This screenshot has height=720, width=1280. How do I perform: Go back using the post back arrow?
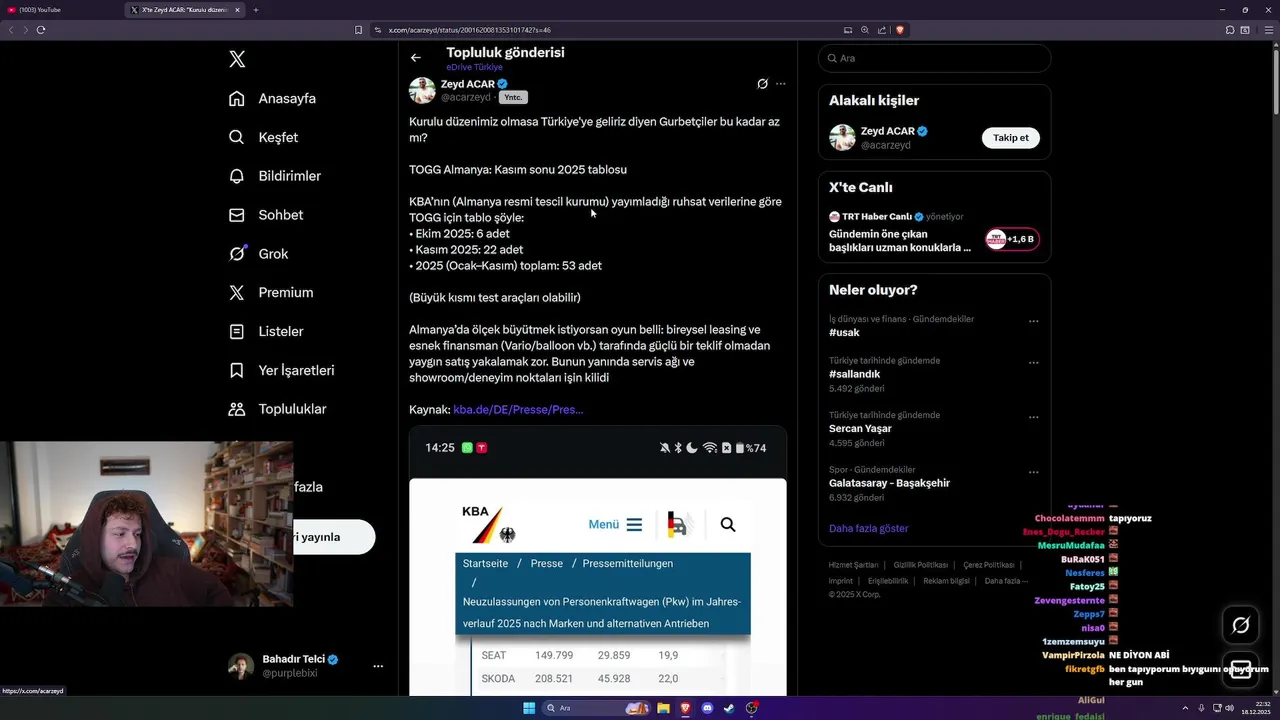pos(416,58)
